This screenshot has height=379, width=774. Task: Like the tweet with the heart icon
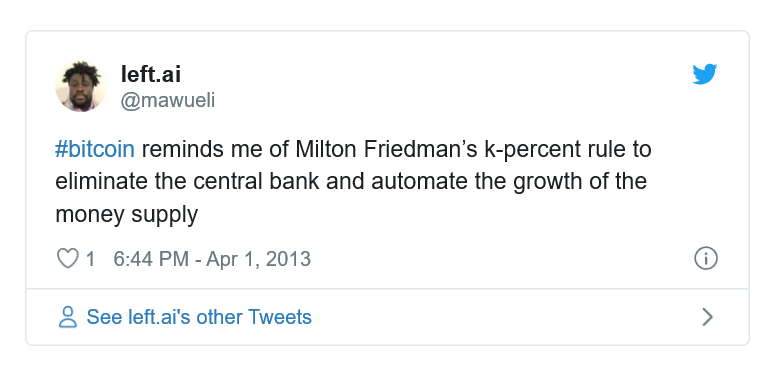click(67, 259)
